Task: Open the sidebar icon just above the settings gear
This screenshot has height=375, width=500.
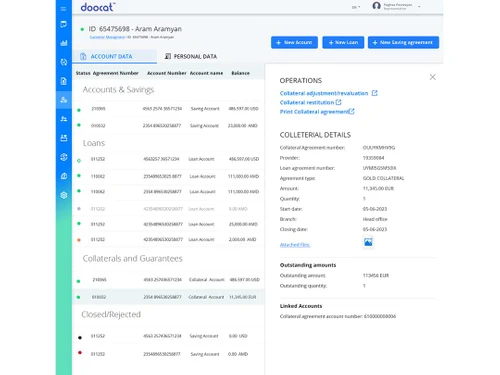Action: pyautogui.click(x=64, y=176)
